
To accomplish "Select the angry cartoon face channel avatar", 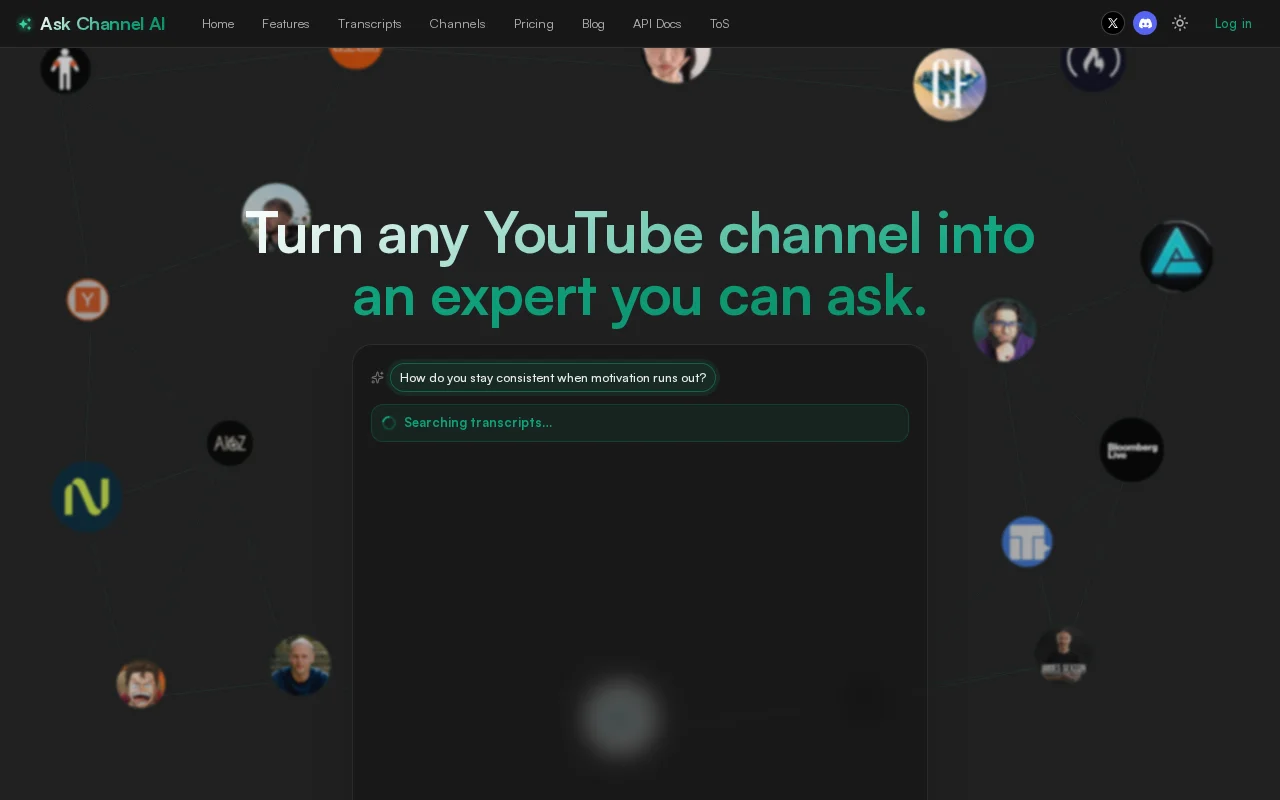I will click(141, 684).
